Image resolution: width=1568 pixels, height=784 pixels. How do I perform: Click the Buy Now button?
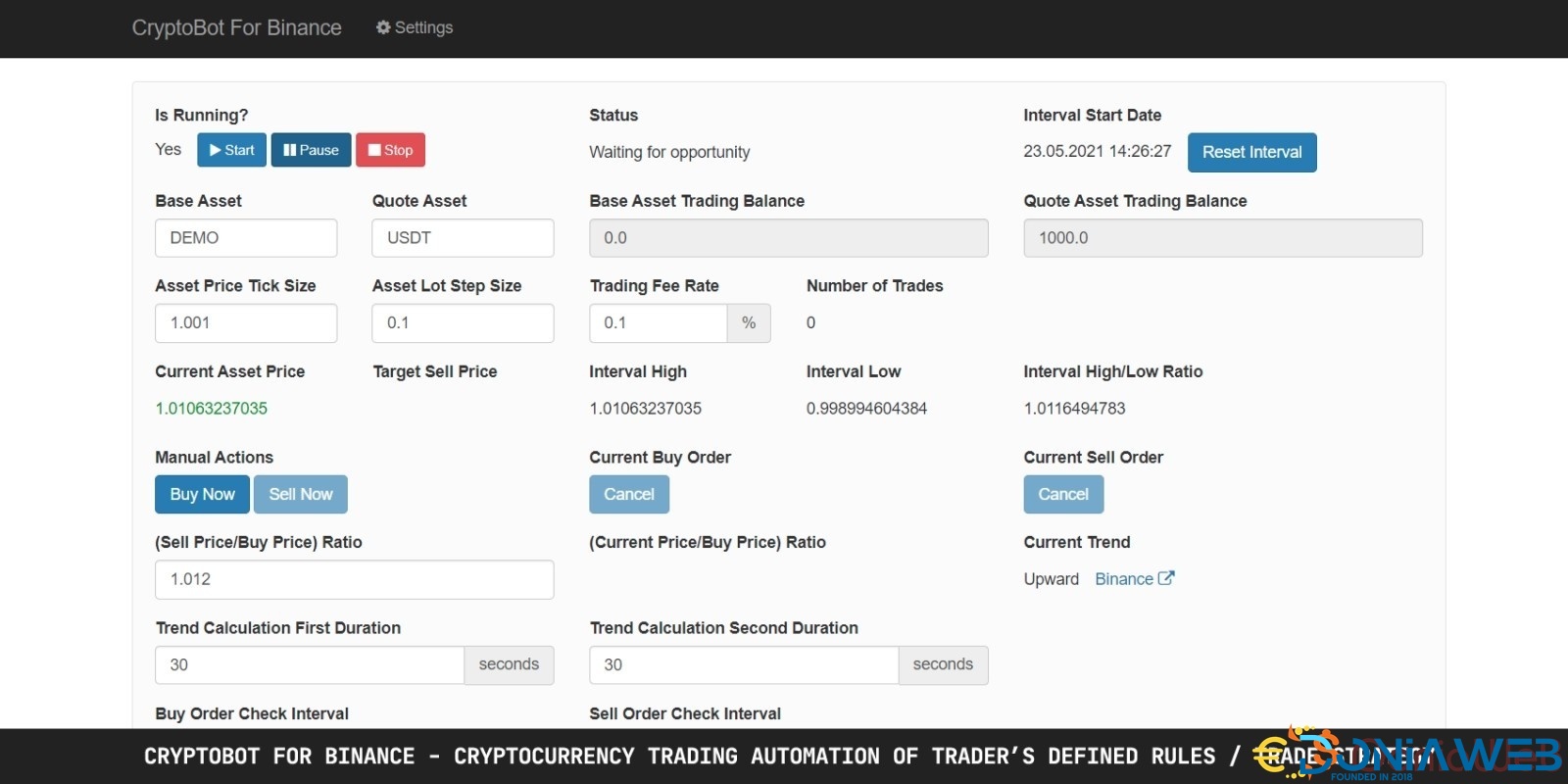(202, 494)
